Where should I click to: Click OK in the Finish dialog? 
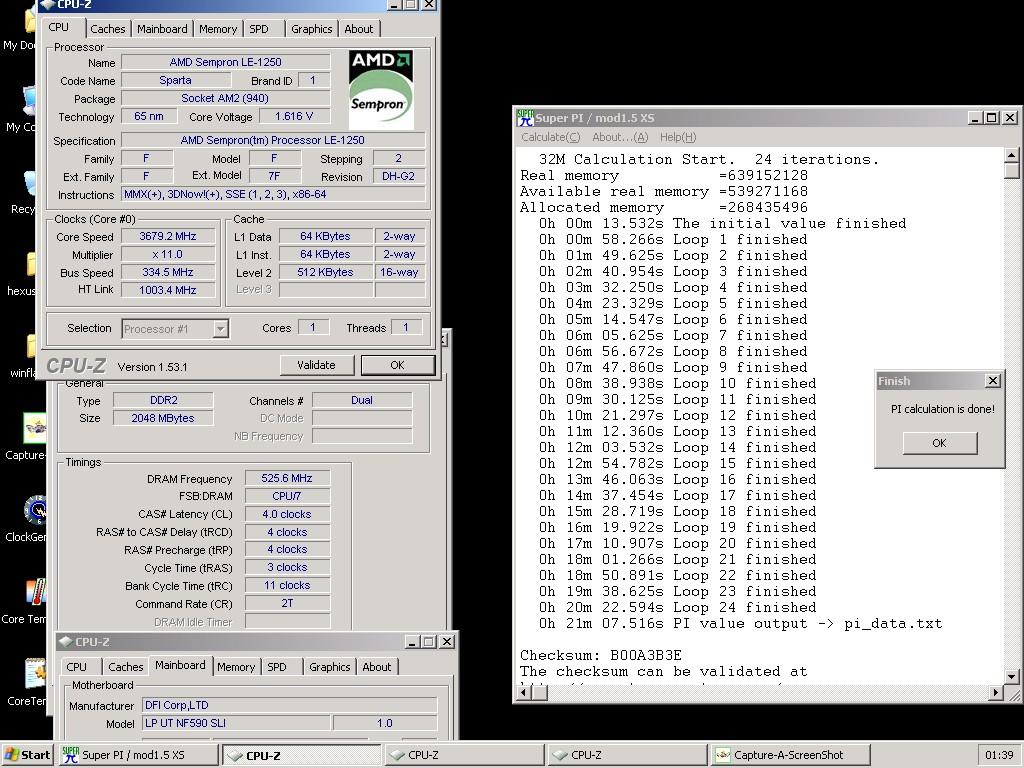940,443
